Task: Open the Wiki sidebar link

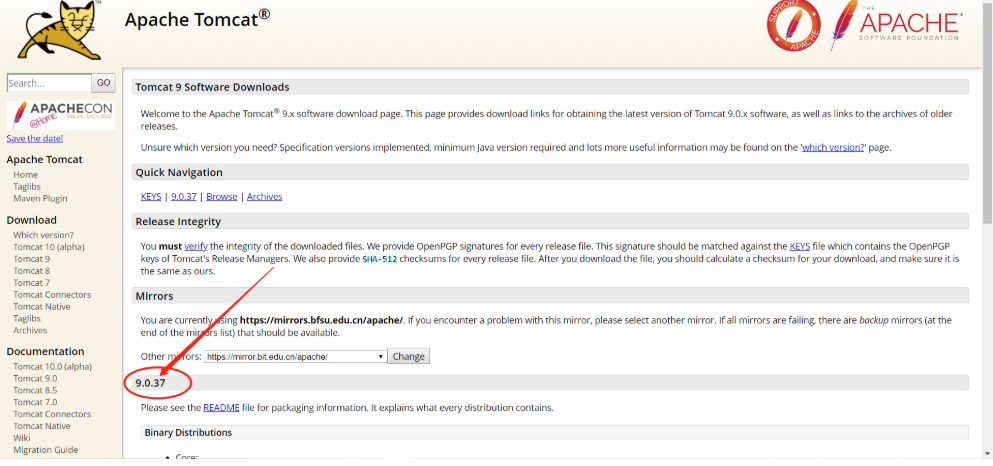Action: tap(22, 438)
